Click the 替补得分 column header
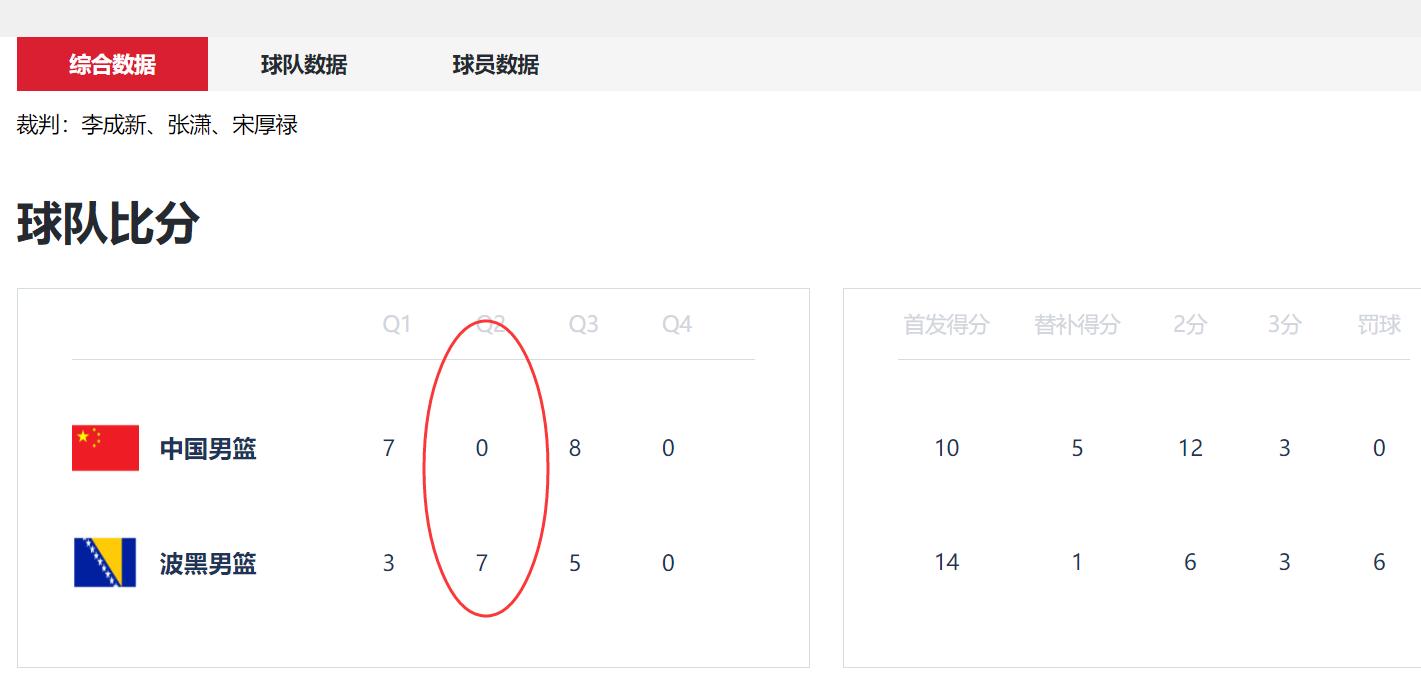The image size is (1421, 689). click(x=1077, y=324)
